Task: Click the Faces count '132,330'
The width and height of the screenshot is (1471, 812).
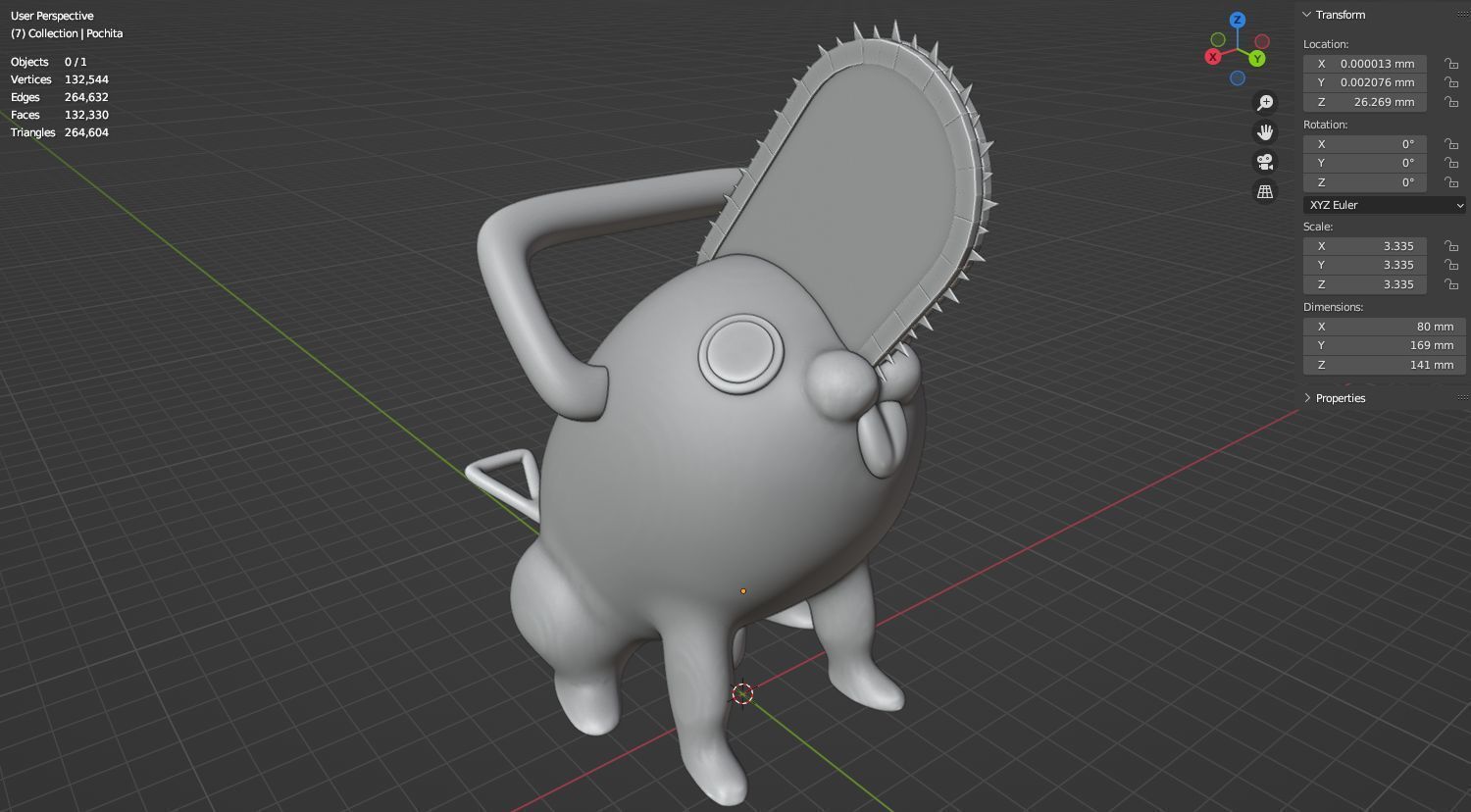Action: (86, 115)
